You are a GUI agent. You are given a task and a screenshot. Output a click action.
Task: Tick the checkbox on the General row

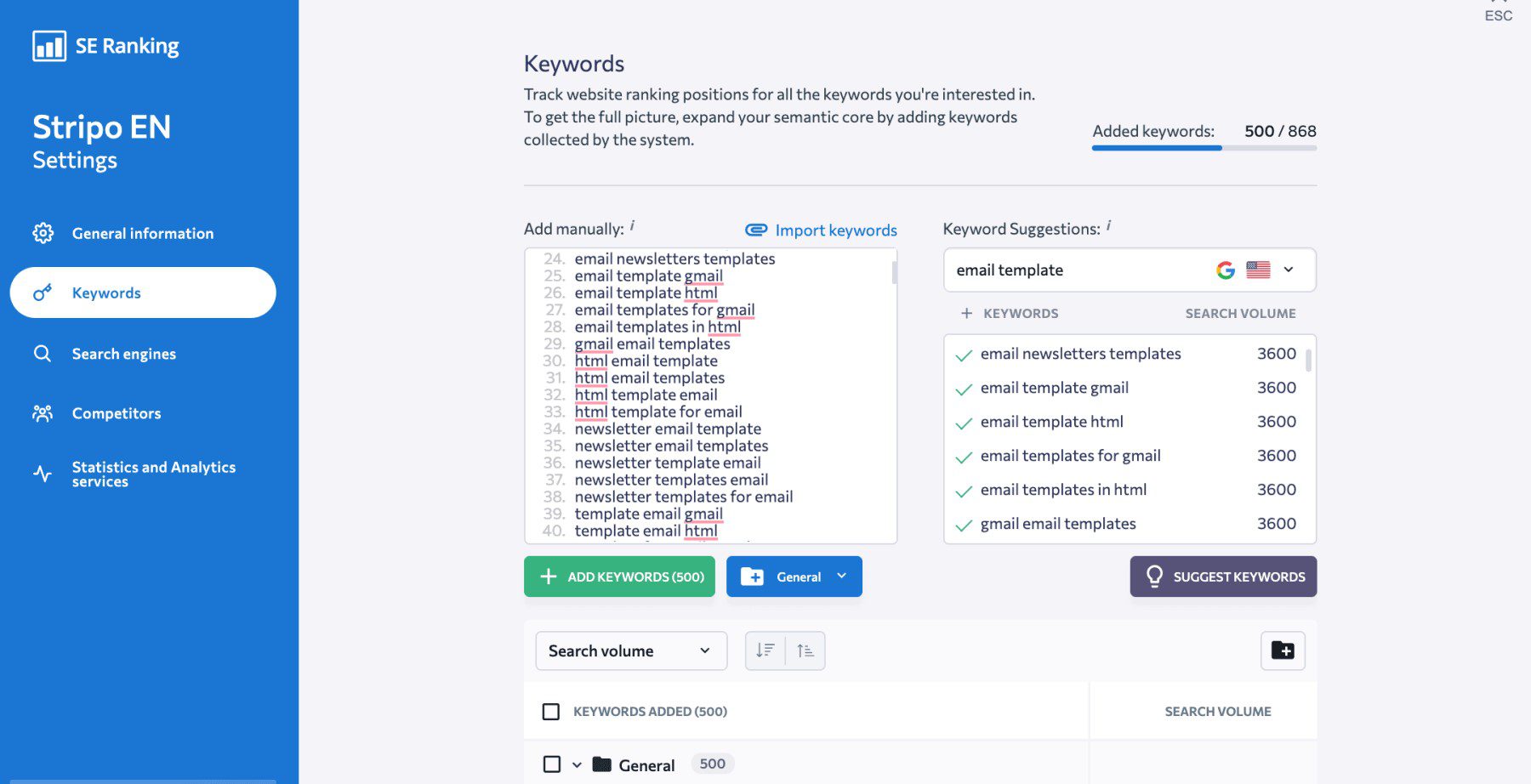pos(551,764)
